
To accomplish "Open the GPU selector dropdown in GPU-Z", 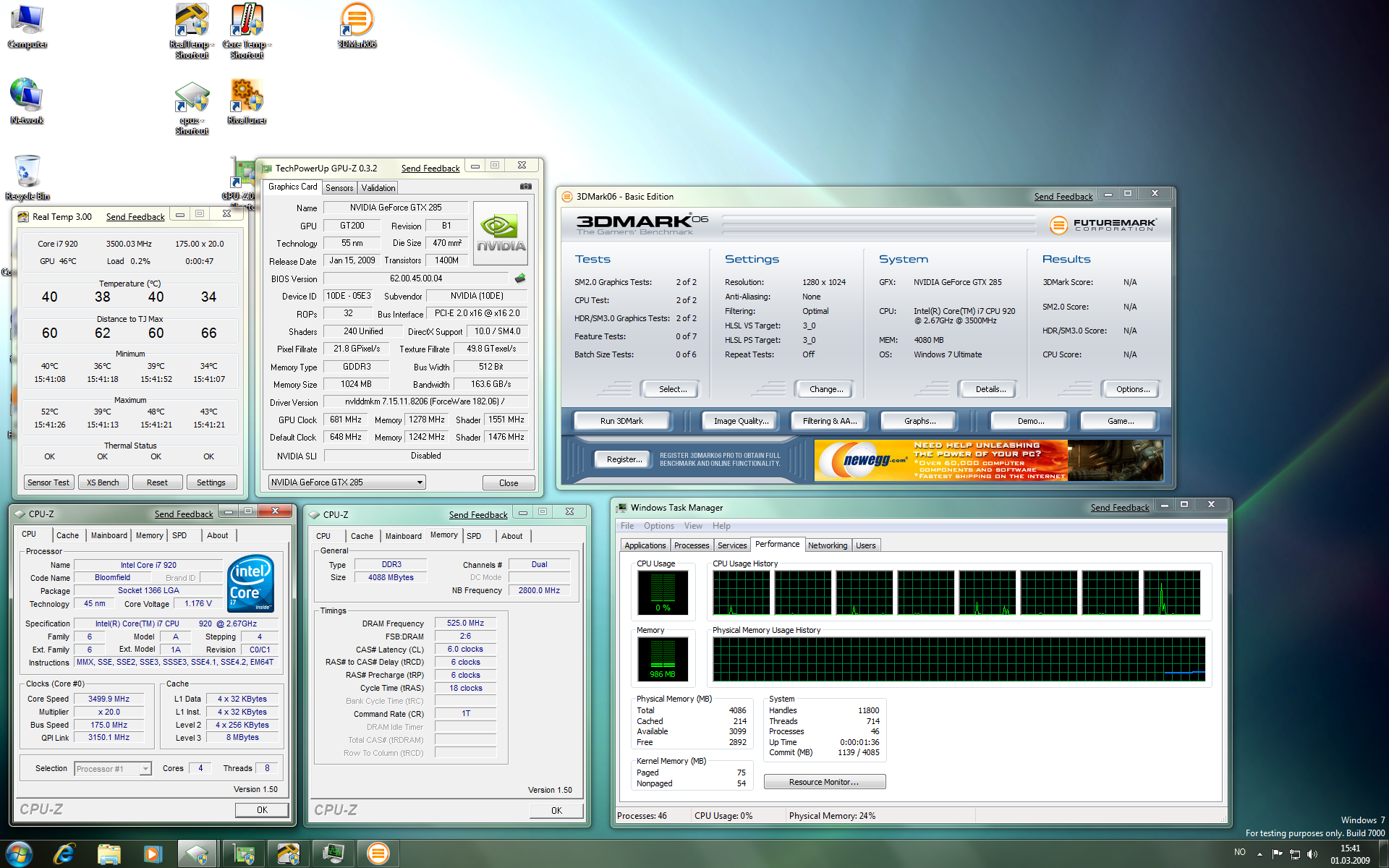I will [x=347, y=482].
